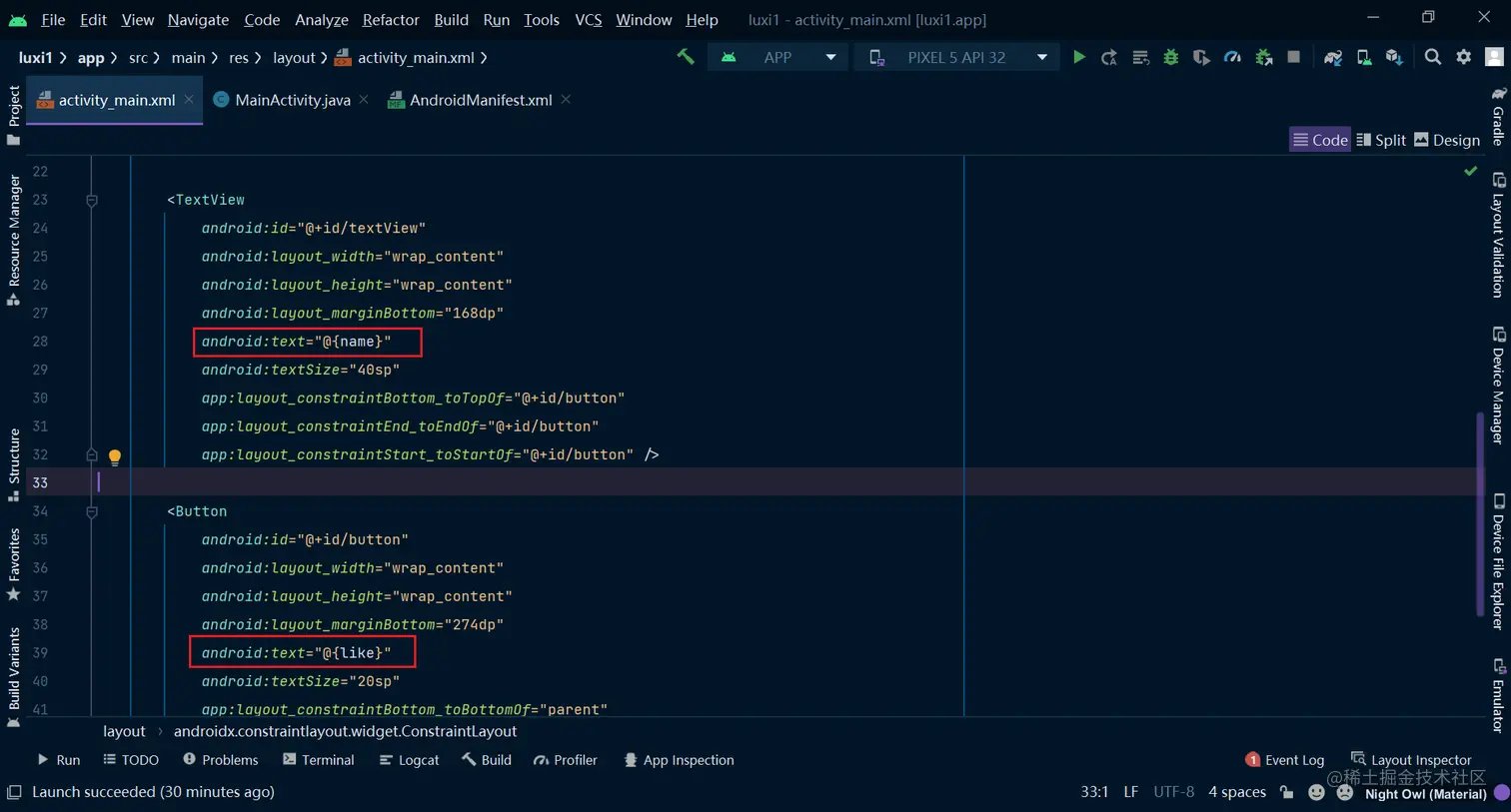Switch editor to Split view
This screenshot has height=812, width=1511.
(x=1381, y=140)
